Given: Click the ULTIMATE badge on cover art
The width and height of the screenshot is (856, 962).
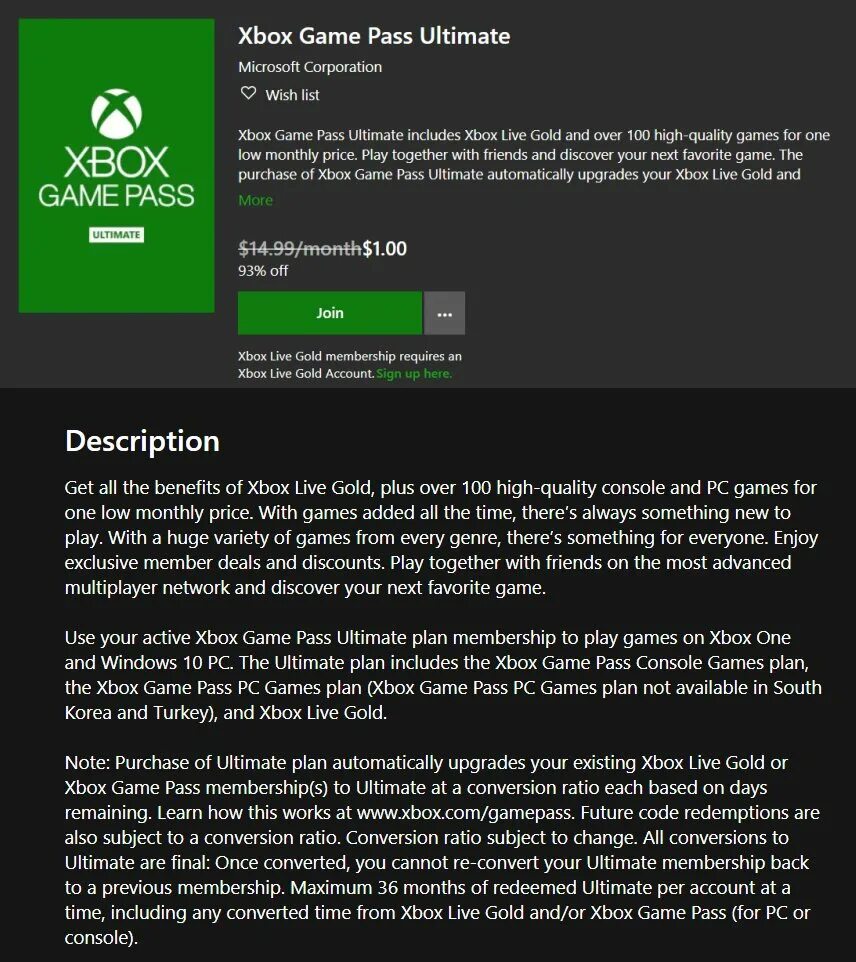Looking at the screenshot, I should pos(116,235).
